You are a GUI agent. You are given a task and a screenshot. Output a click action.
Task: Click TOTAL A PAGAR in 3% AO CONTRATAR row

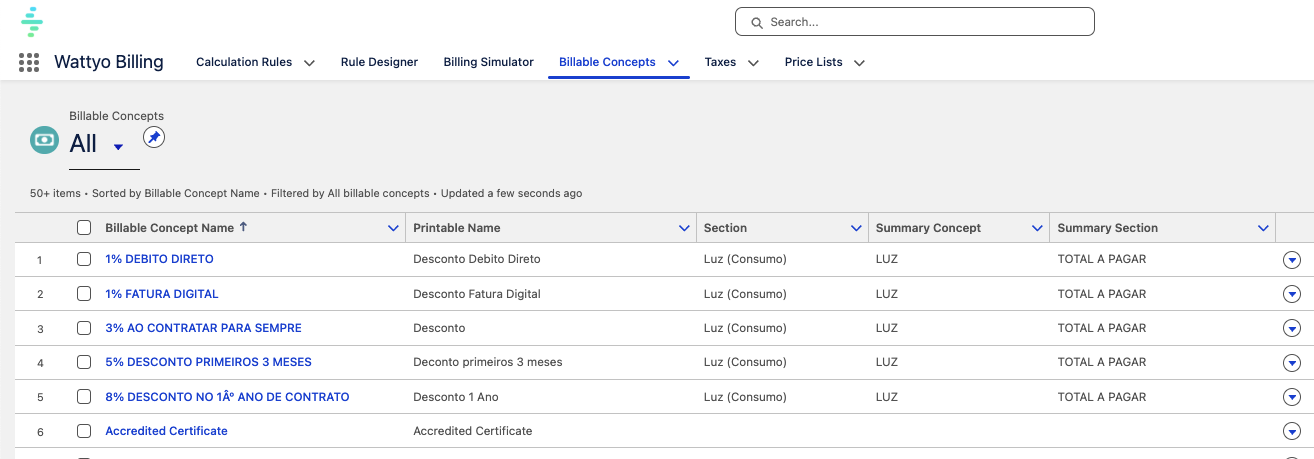(1101, 328)
